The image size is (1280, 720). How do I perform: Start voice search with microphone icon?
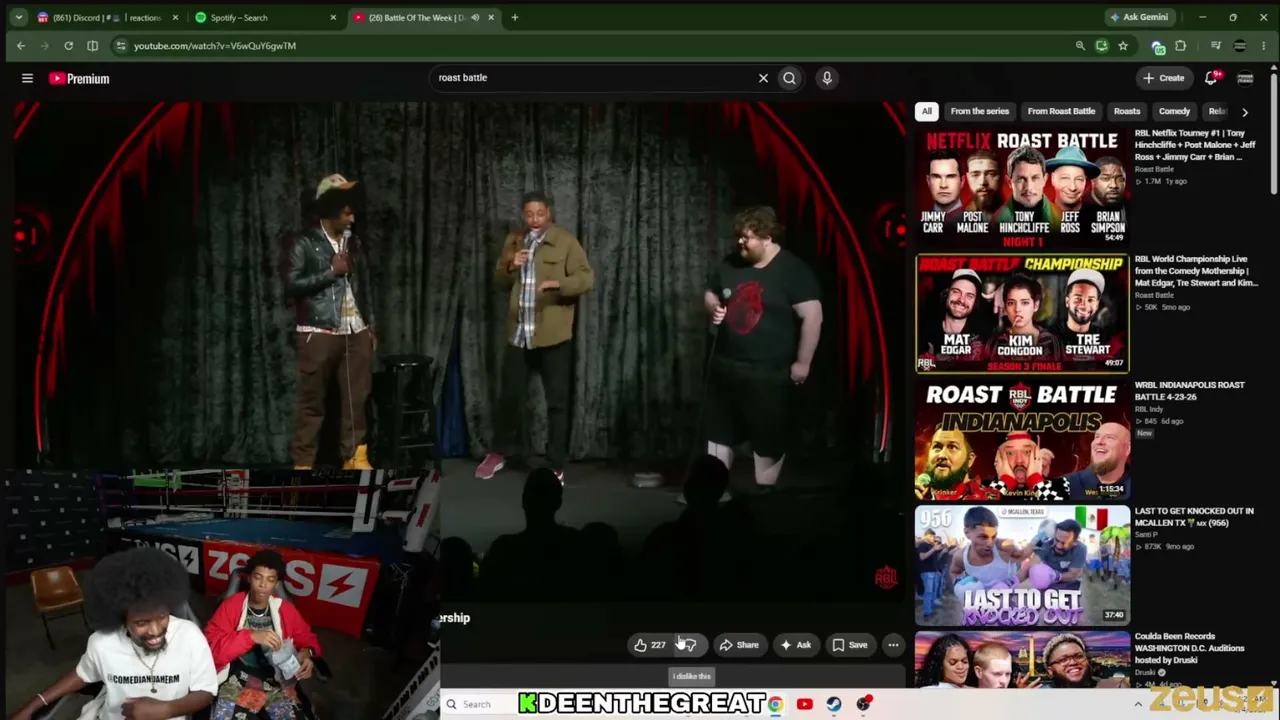pyautogui.click(x=827, y=78)
